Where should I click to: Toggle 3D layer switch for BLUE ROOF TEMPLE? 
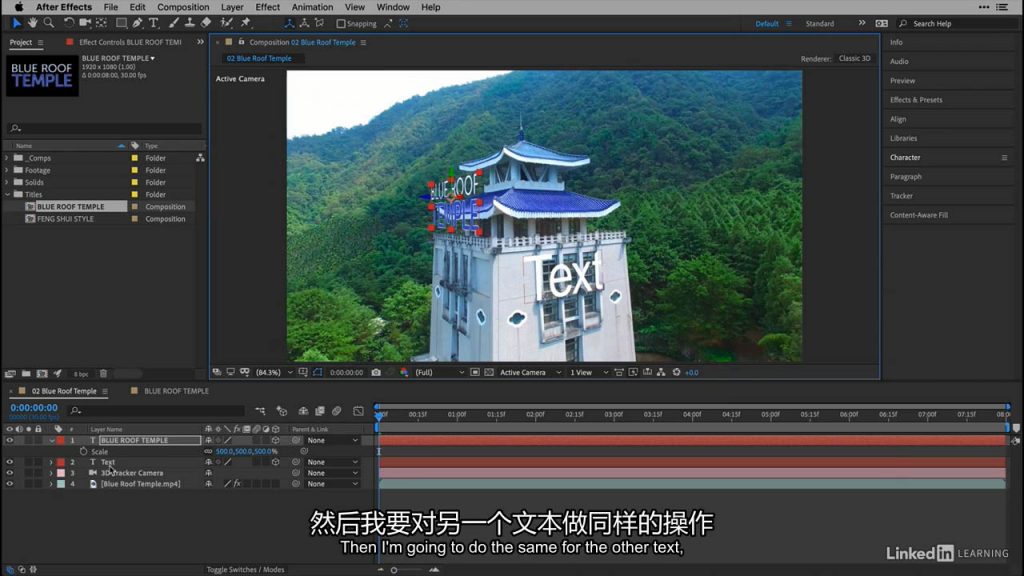[x=276, y=440]
